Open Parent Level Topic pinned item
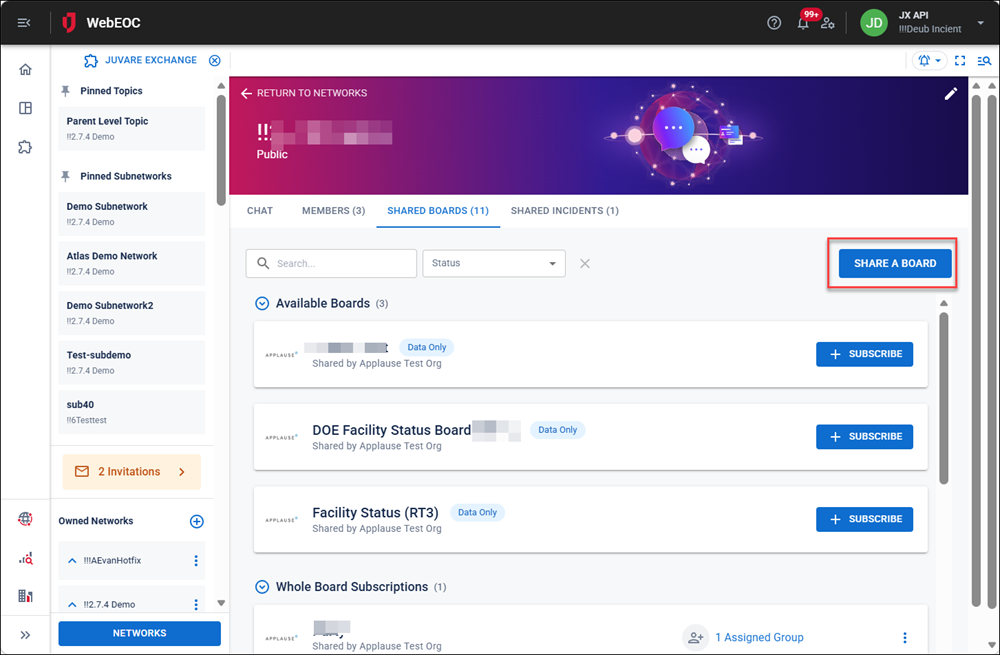This screenshot has height=655, width=1000. pos(131,128)
